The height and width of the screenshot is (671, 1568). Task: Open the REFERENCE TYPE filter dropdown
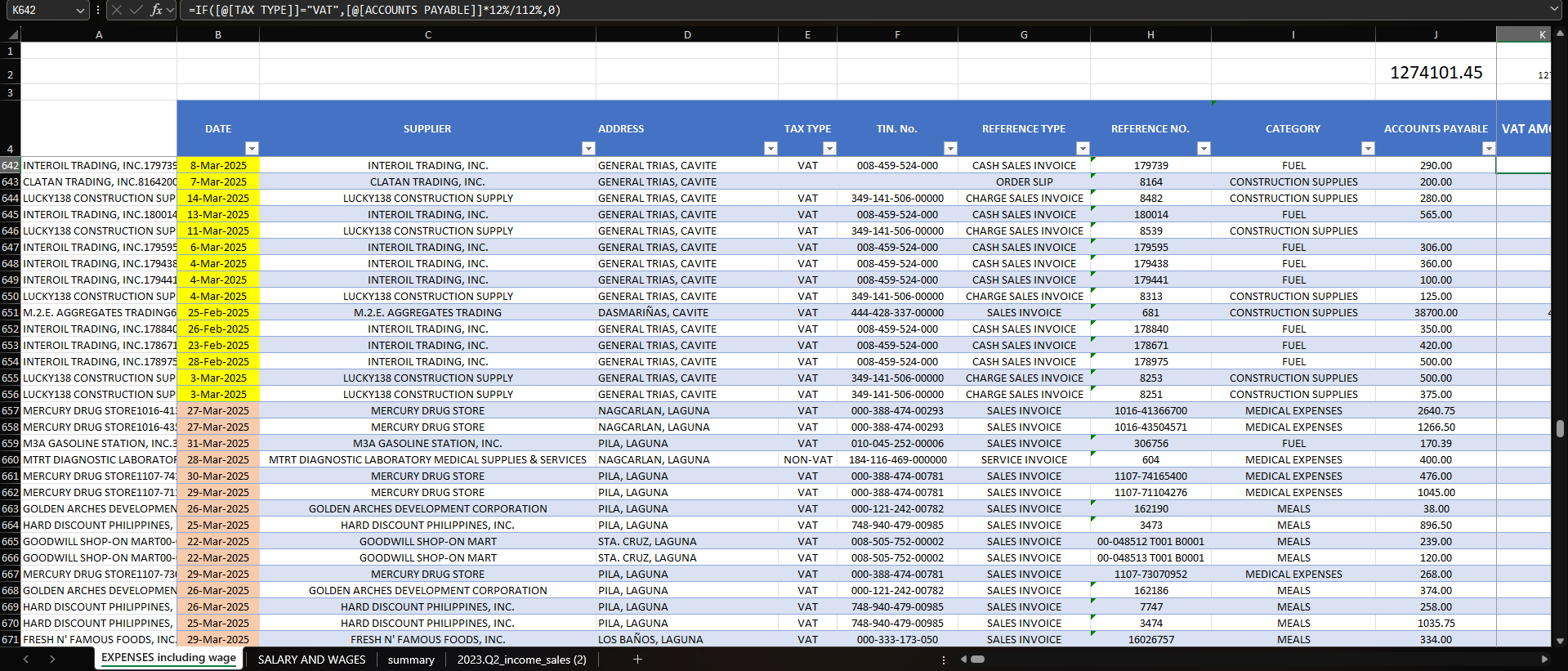(1083, 148)
